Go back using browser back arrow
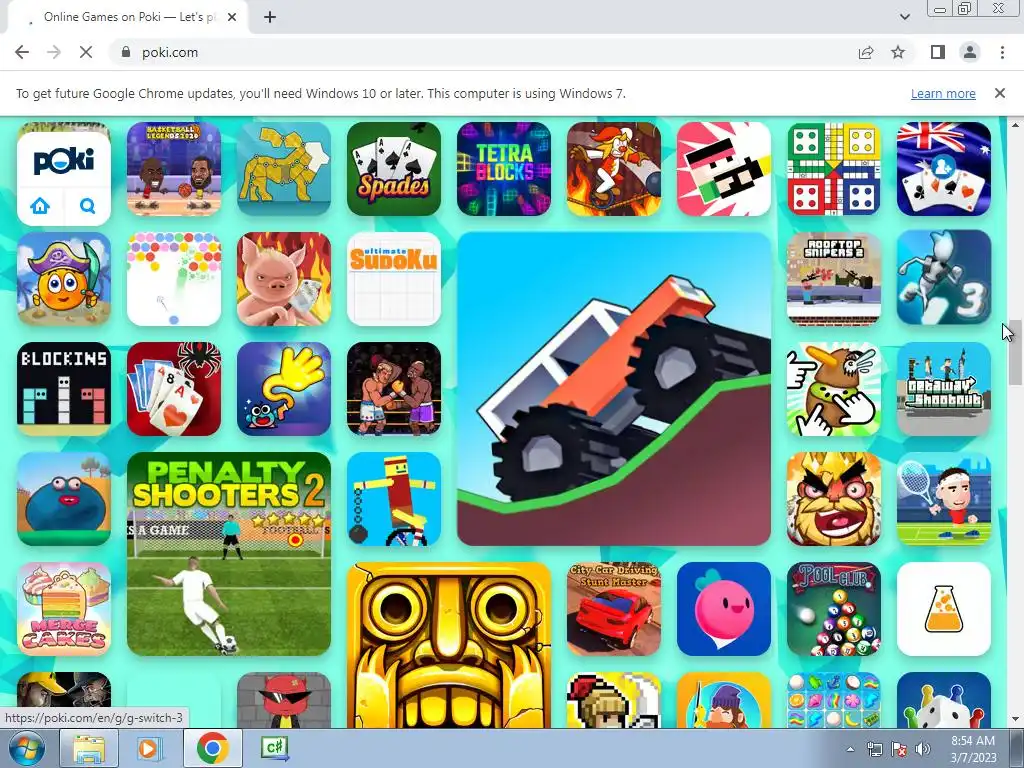Image resolution: width=1024 pixels, height=768 pixels. [x=22, y=52]
